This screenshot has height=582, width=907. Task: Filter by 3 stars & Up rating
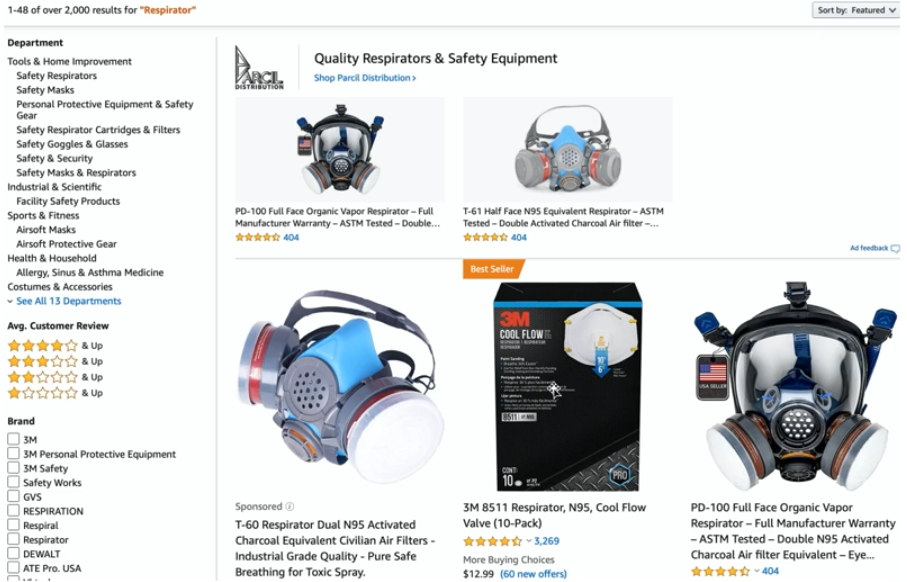point(55,362)
